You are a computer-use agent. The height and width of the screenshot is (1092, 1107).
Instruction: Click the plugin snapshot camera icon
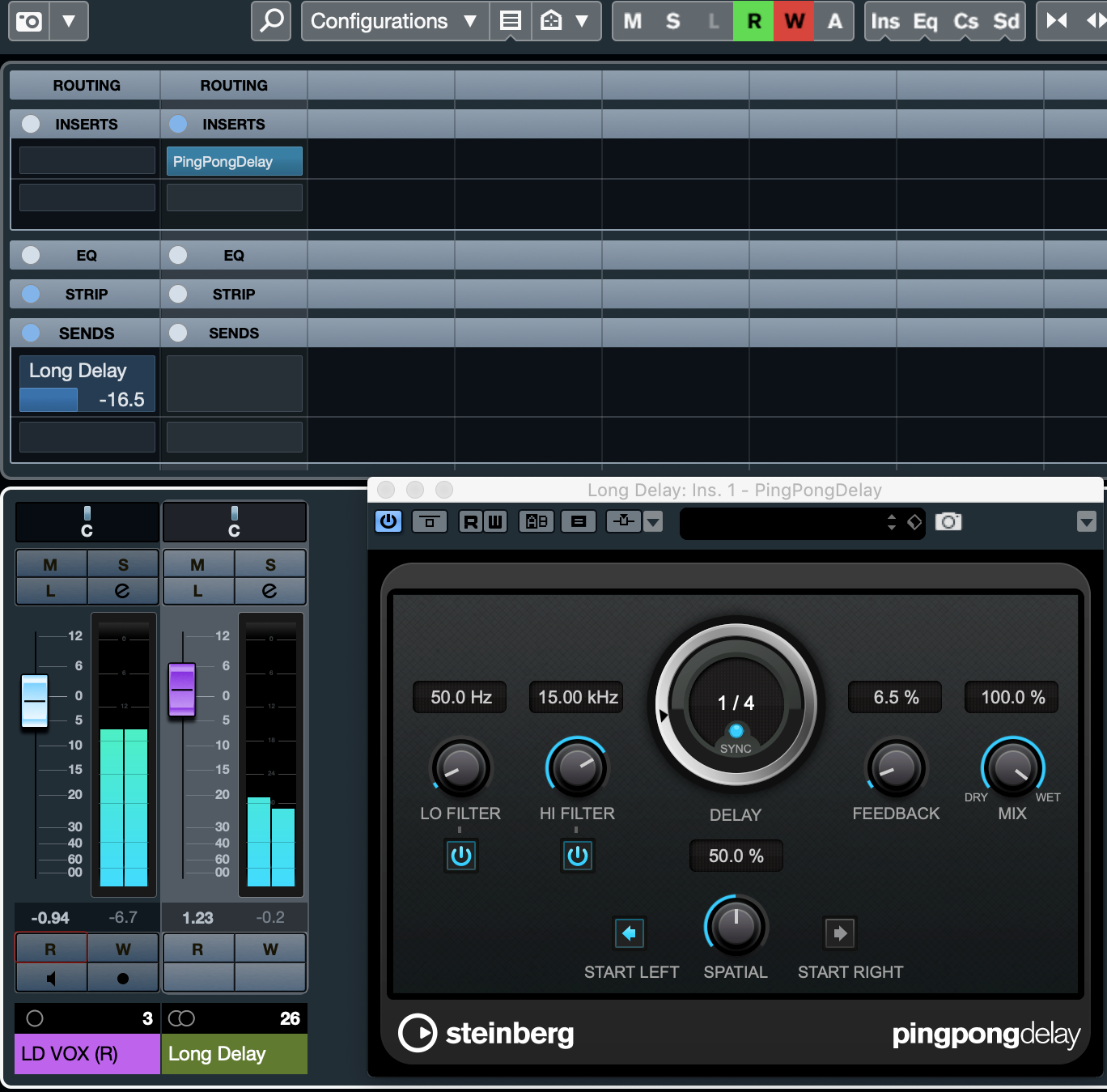pos(948,522)
